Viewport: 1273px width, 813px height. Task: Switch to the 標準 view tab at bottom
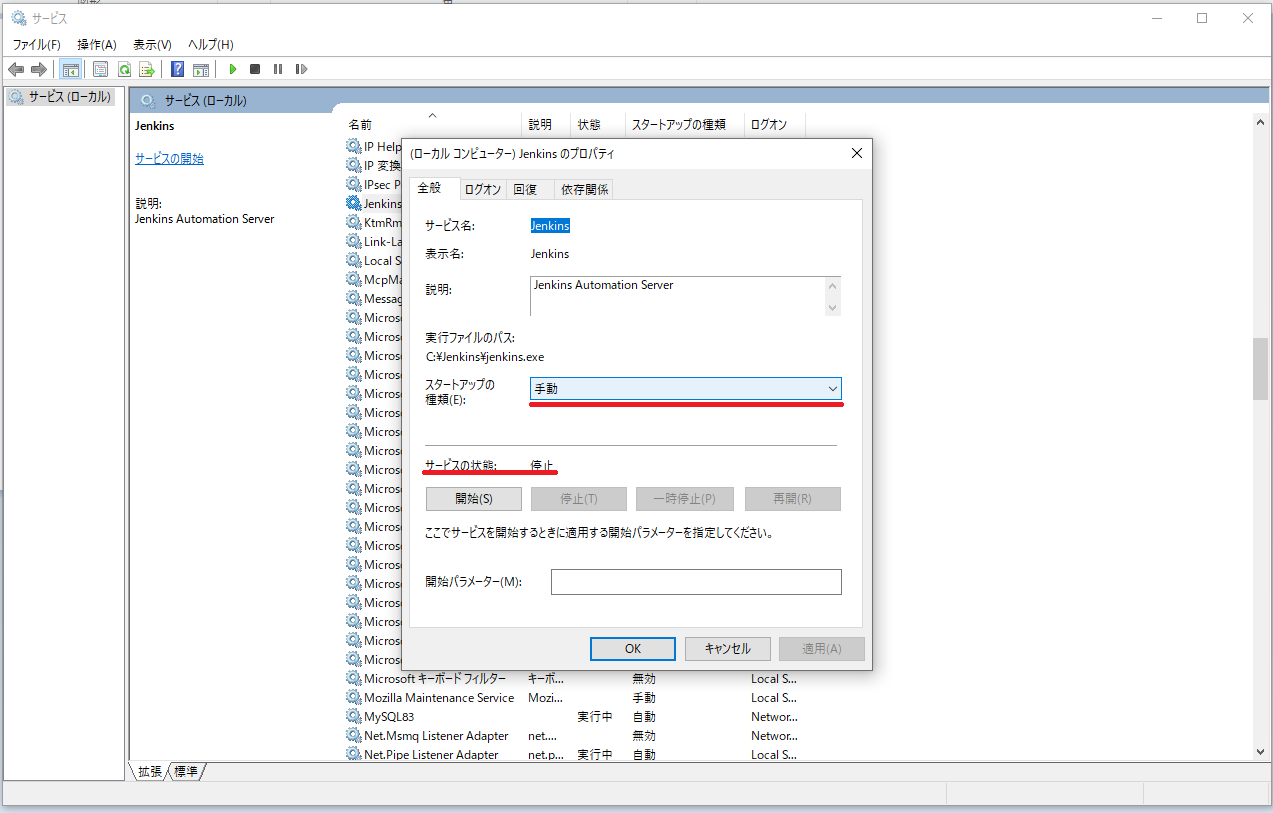click(x=187, y=772)
